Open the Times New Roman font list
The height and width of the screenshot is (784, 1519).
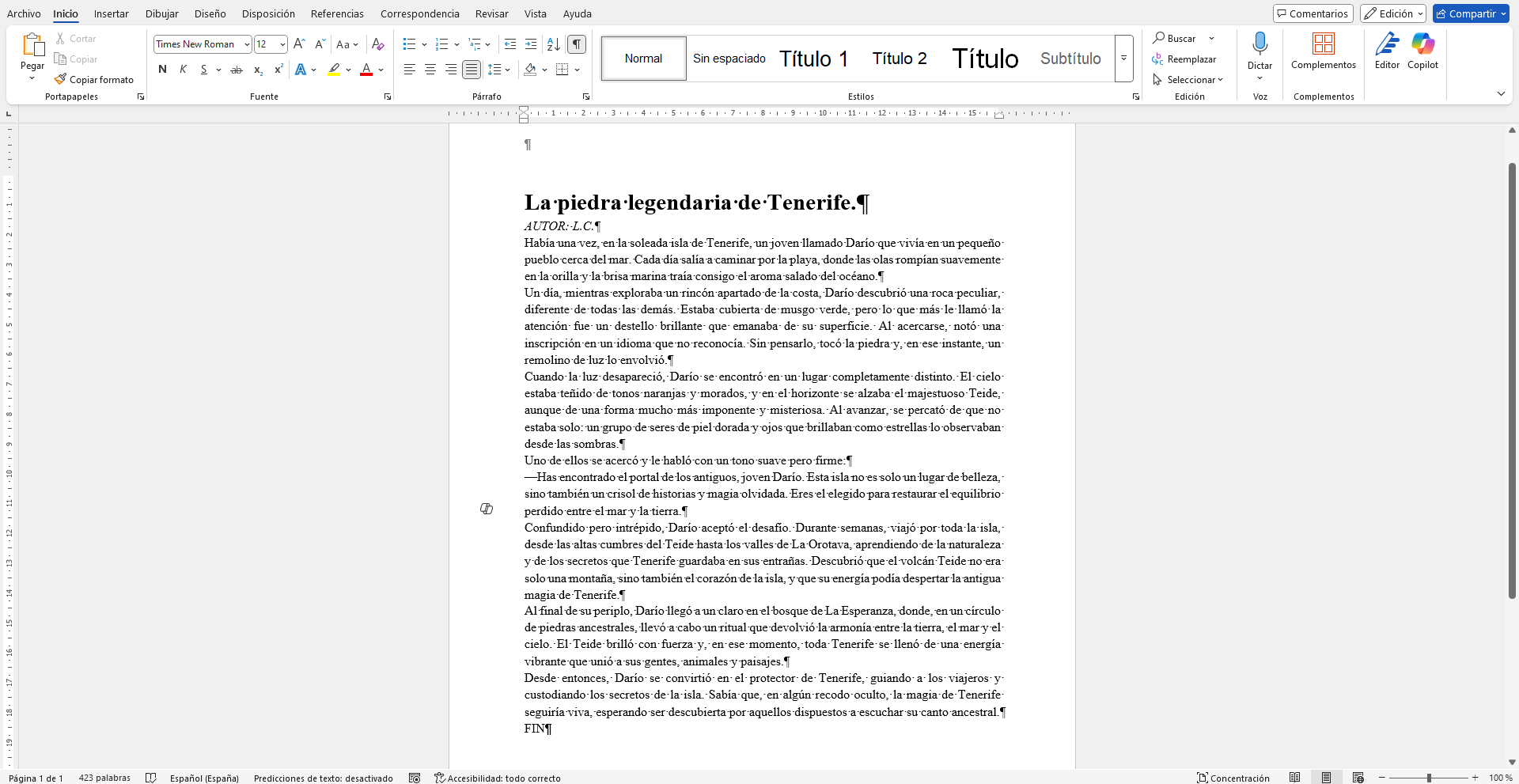click(x=247, y=44)
